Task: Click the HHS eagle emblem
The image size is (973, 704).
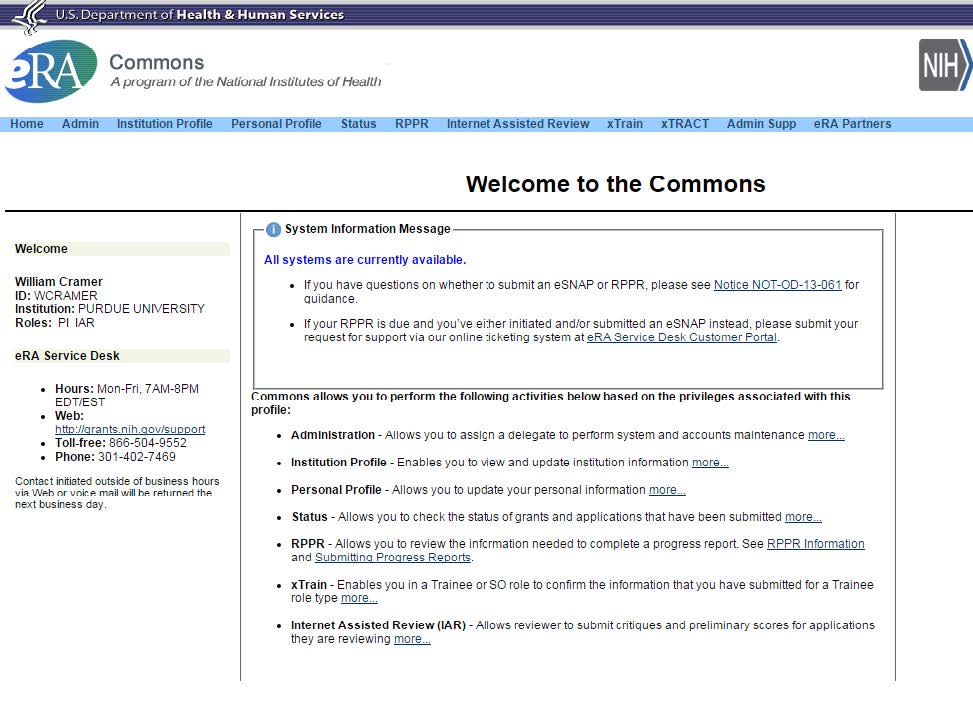Action: [x=30, y=17]
